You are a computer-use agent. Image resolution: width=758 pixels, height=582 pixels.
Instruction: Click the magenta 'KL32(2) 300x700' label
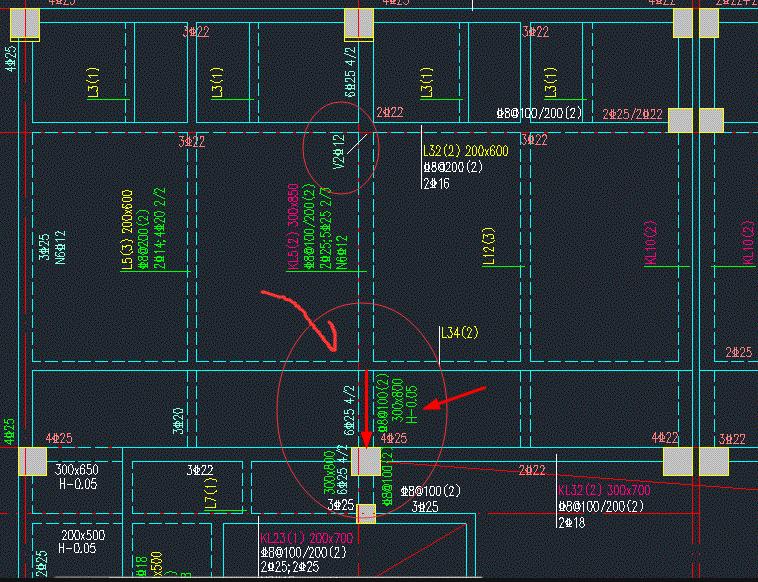tap(604, 490)
